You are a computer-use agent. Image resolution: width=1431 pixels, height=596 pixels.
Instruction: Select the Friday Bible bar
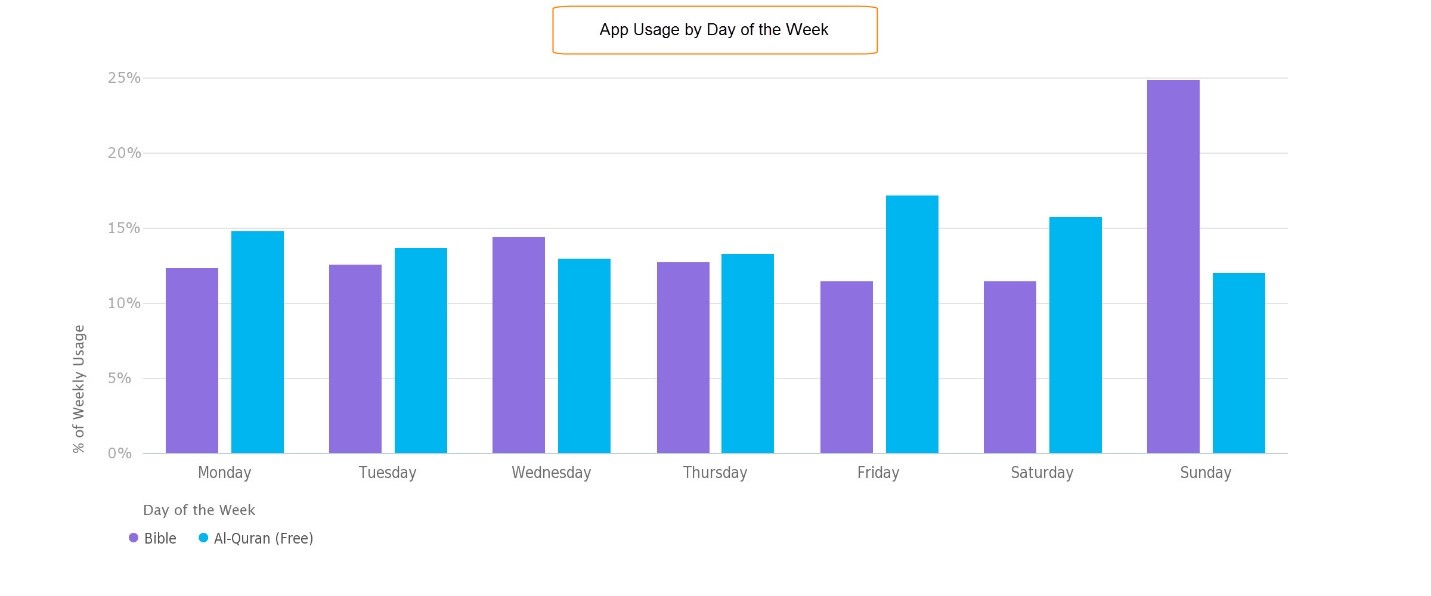click(x=847, y=367)
